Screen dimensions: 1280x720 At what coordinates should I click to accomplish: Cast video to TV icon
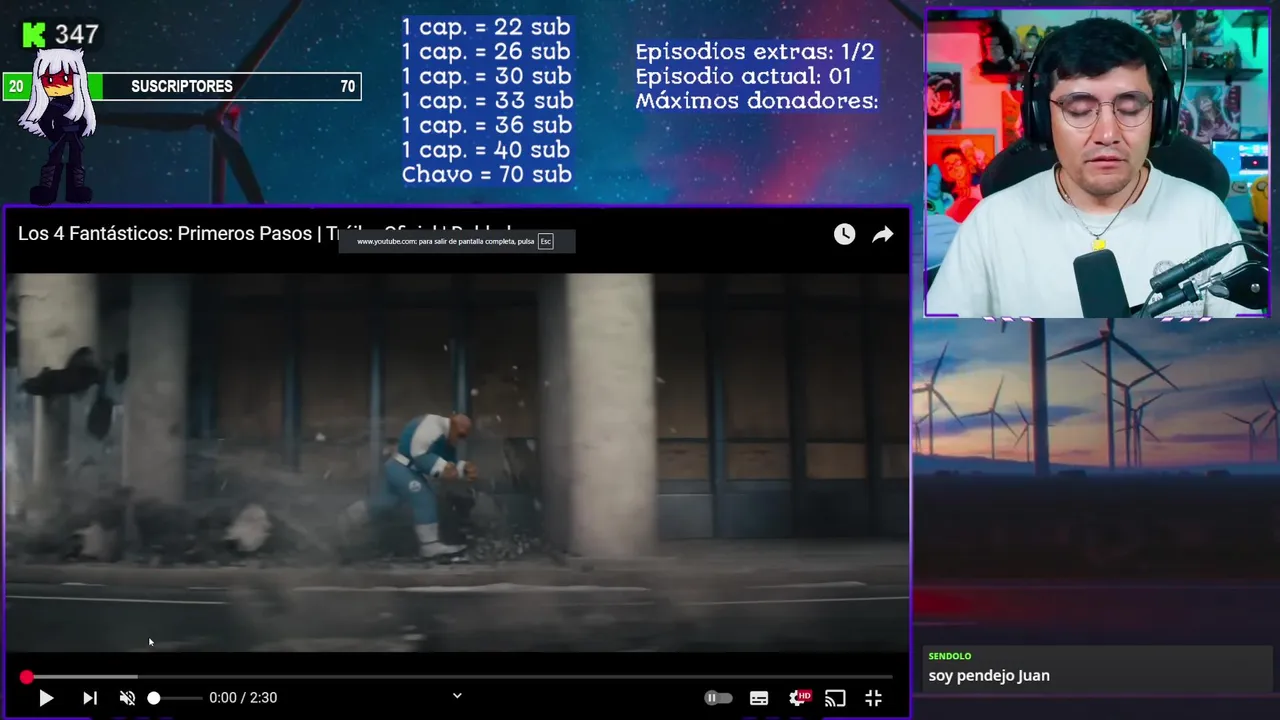click(835, 698)
